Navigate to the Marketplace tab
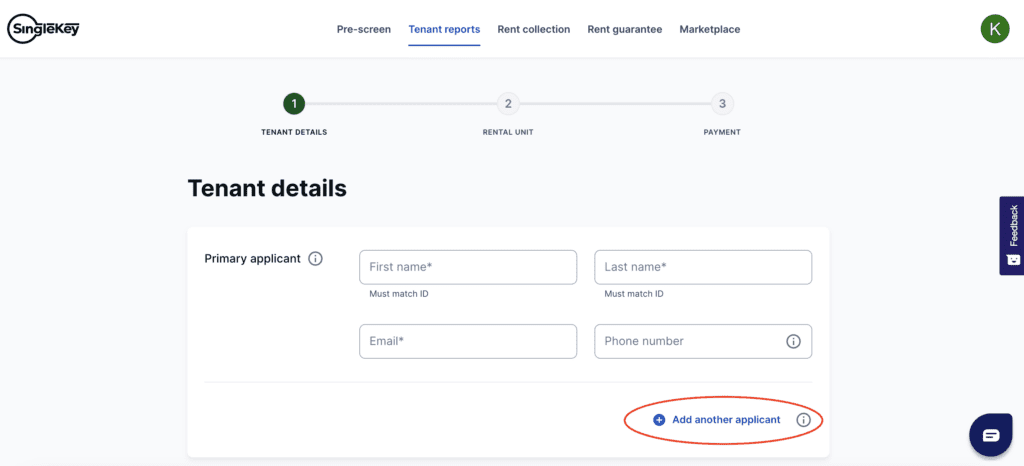This screenshot has width=1024, height=466. [710, 30]
